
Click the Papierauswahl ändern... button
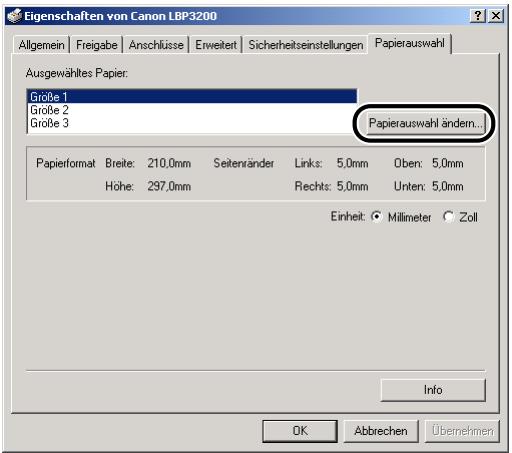425,123
